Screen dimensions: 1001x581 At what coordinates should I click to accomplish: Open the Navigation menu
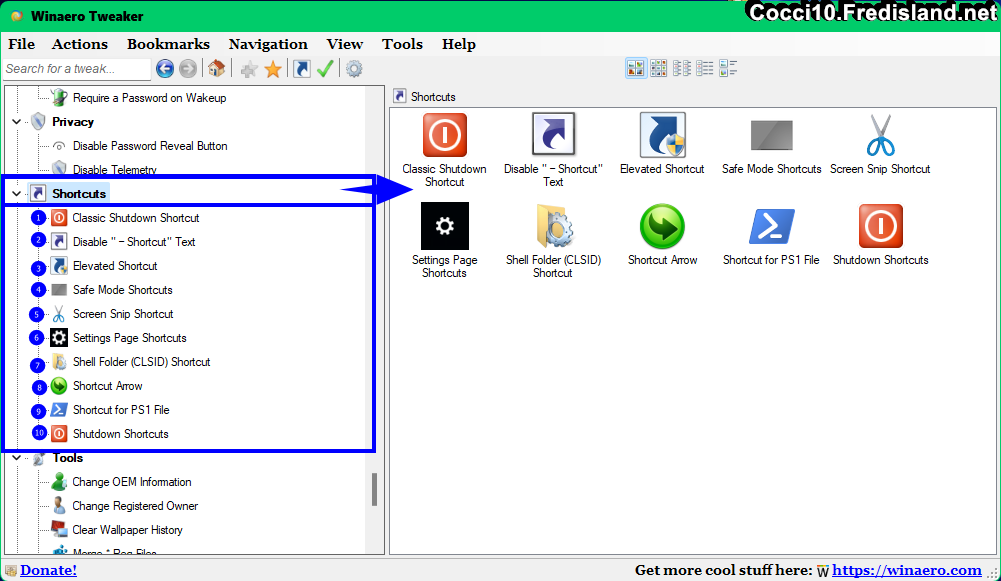pyautogui.click(x=268, y=44)
